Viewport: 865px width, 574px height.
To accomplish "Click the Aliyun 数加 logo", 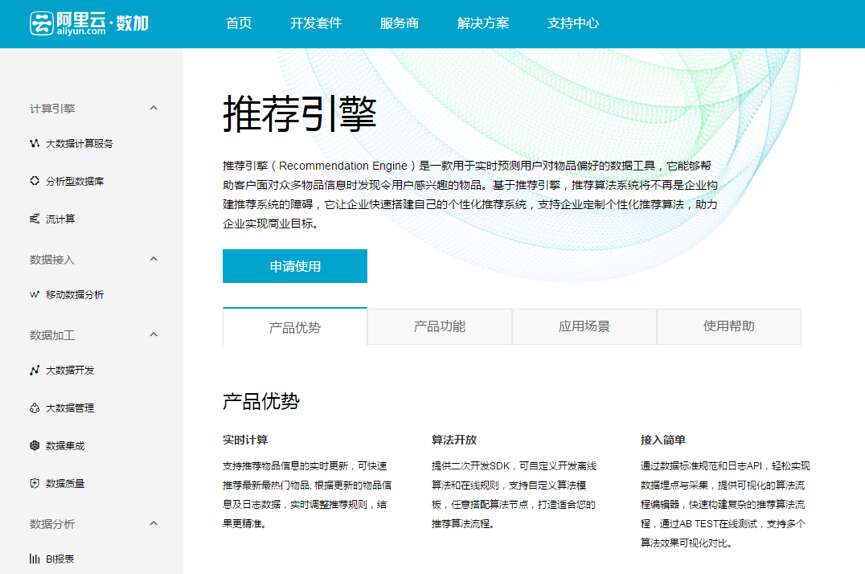I will click(x=89, y=23).
